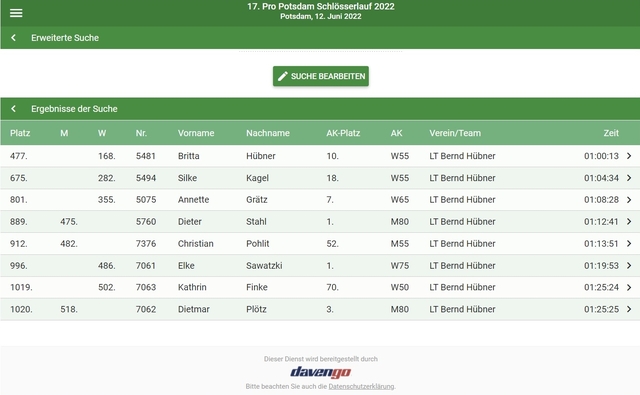Click the Verein/Team column header
The height and width of the screenshot is (395, 640).
coord(455,133)
